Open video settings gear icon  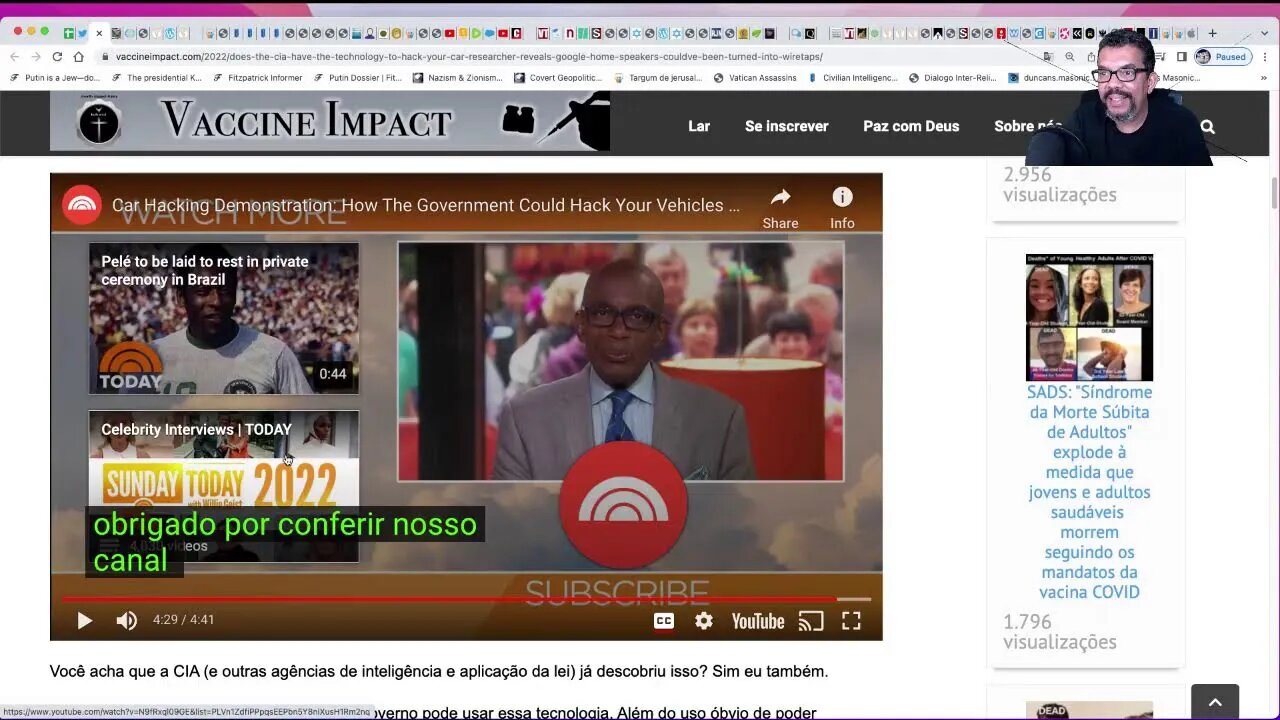click(x=704, y=621)
